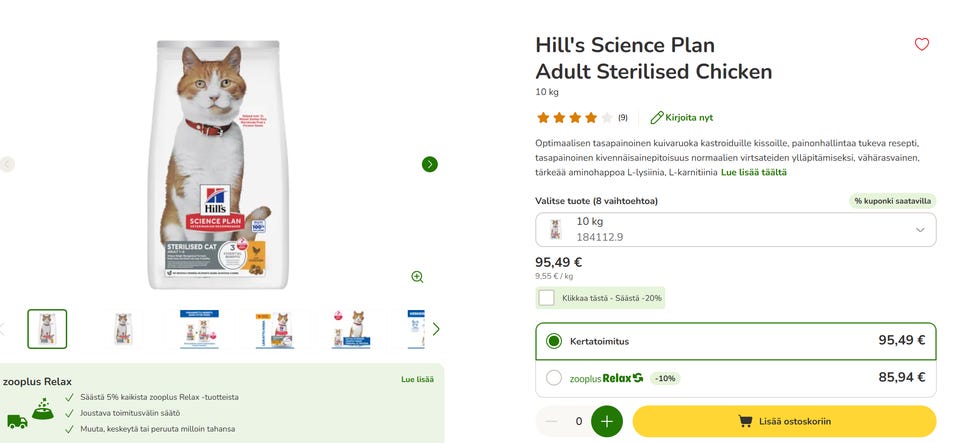Tick the 'Klikkaa tästä - Säästä -20%' checkbox
960x443 pixels.
pos(546,297)
